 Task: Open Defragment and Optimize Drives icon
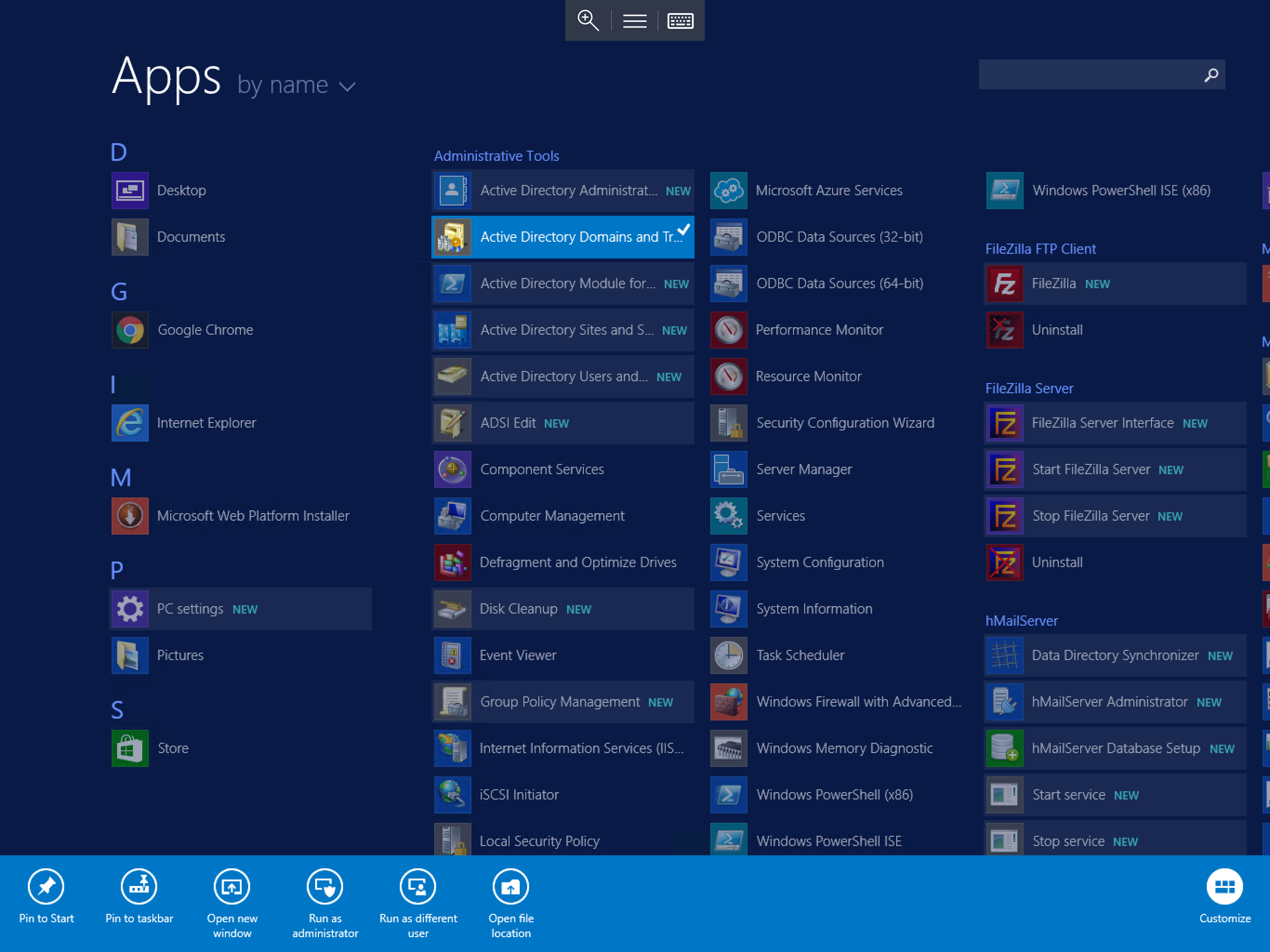452,562
